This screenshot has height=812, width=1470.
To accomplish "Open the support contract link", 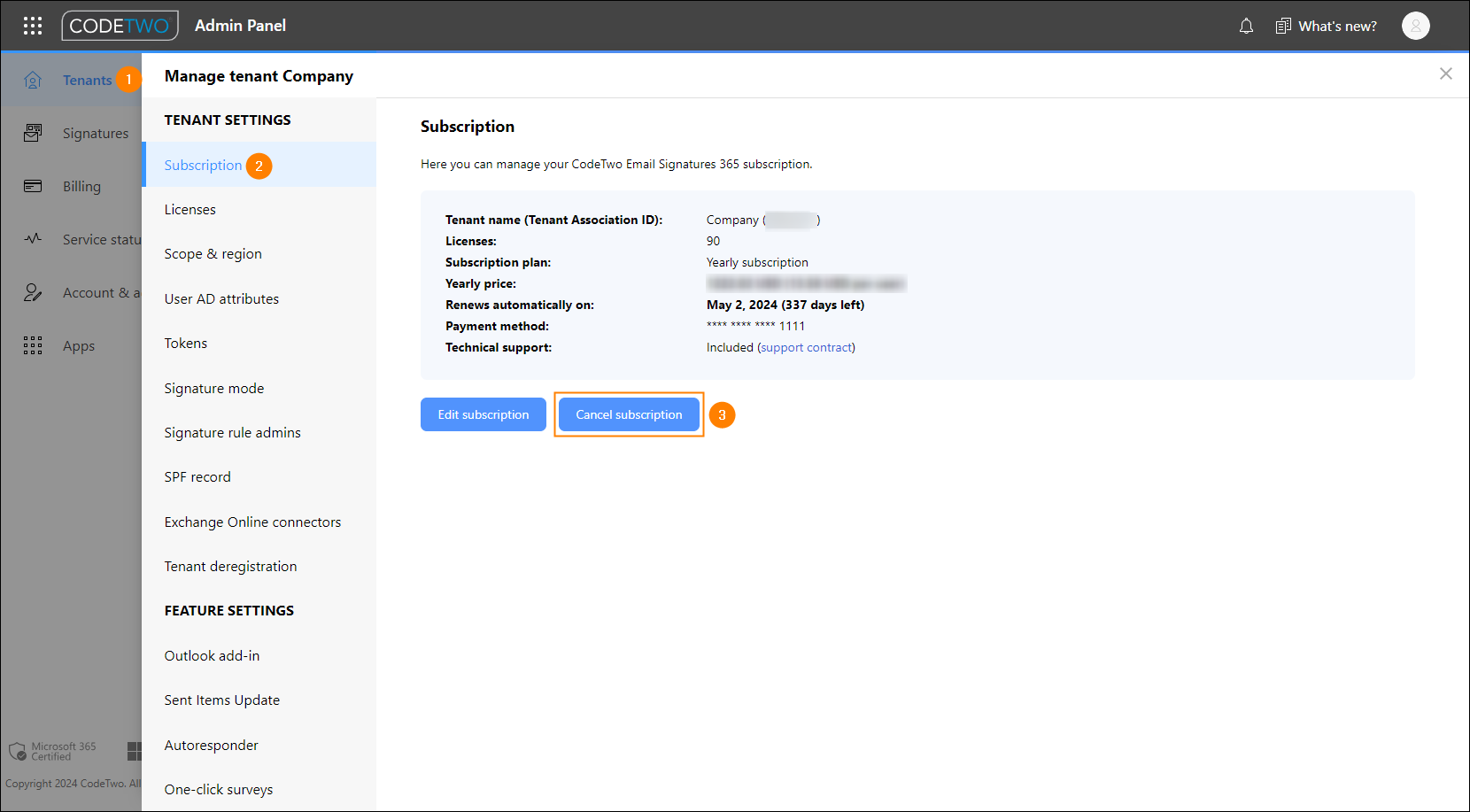I will [806, 347].
